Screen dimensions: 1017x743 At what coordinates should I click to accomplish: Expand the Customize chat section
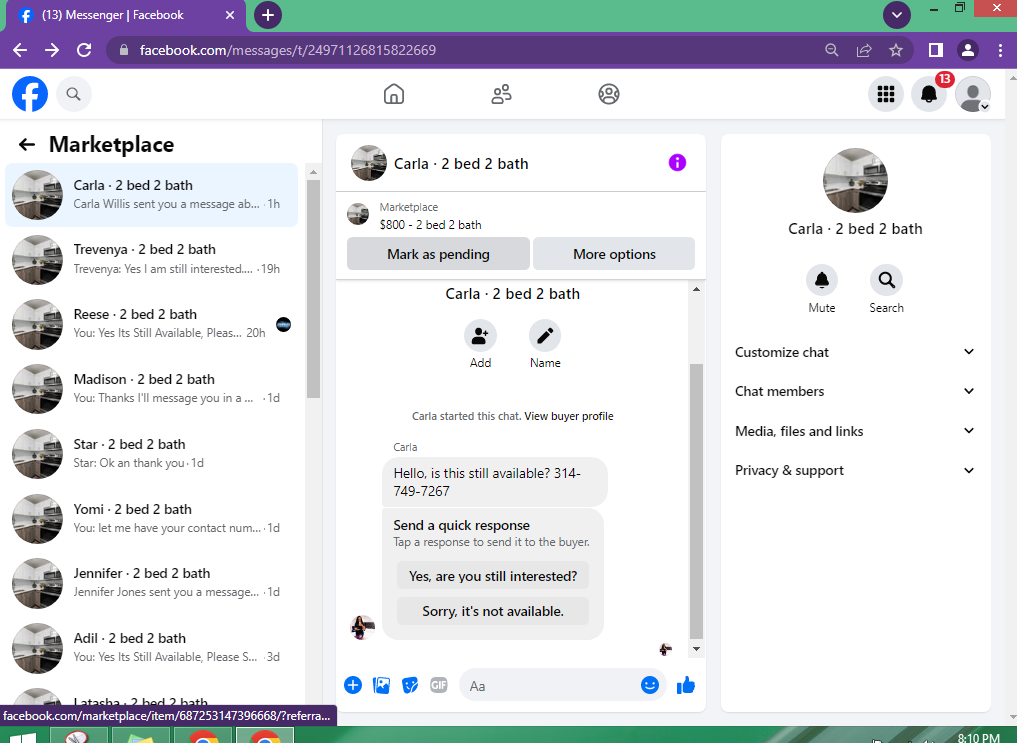[855, 352]
